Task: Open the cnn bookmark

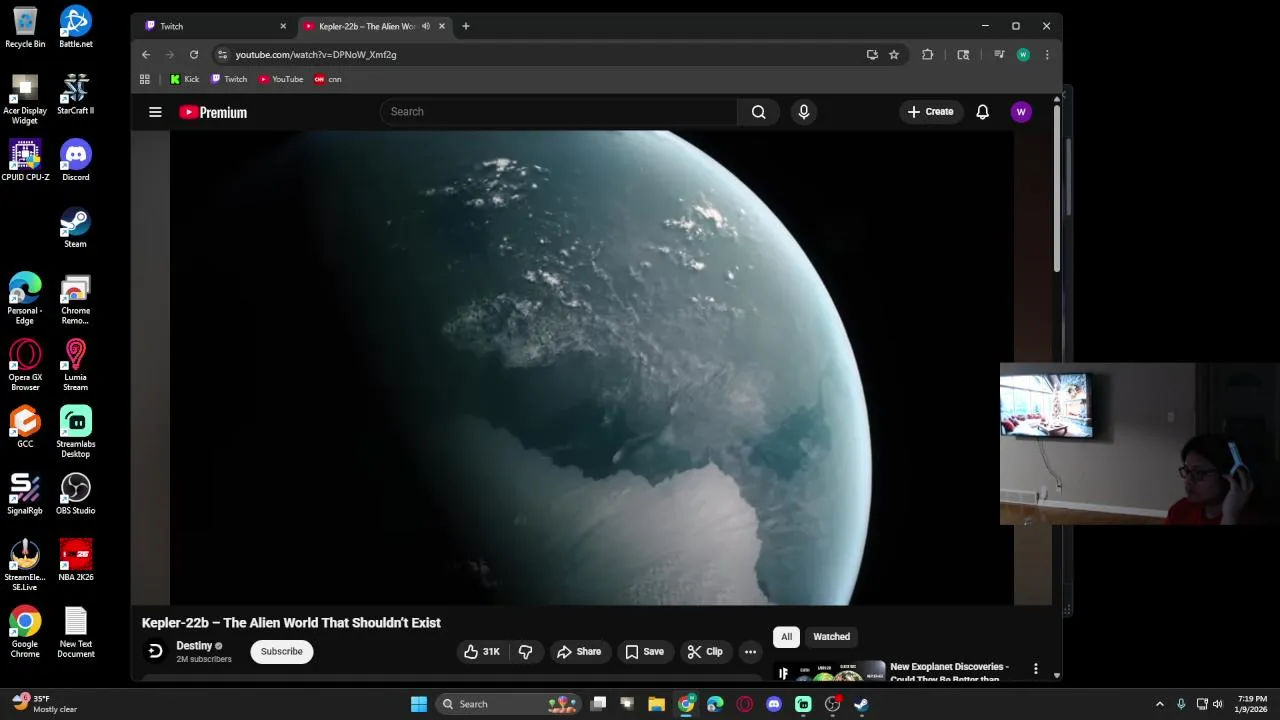Action: click(328, 79)
